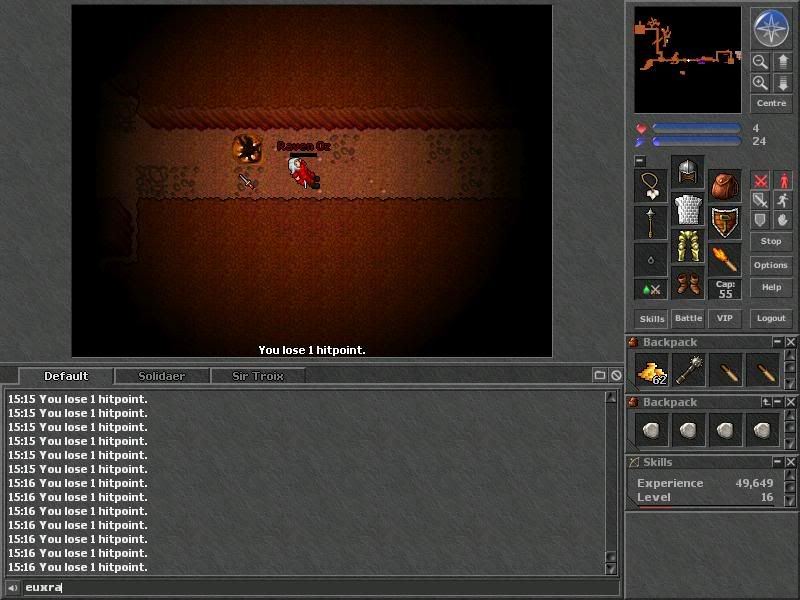Zoom out the minimap
800x600 pixels.
(760, 62)
